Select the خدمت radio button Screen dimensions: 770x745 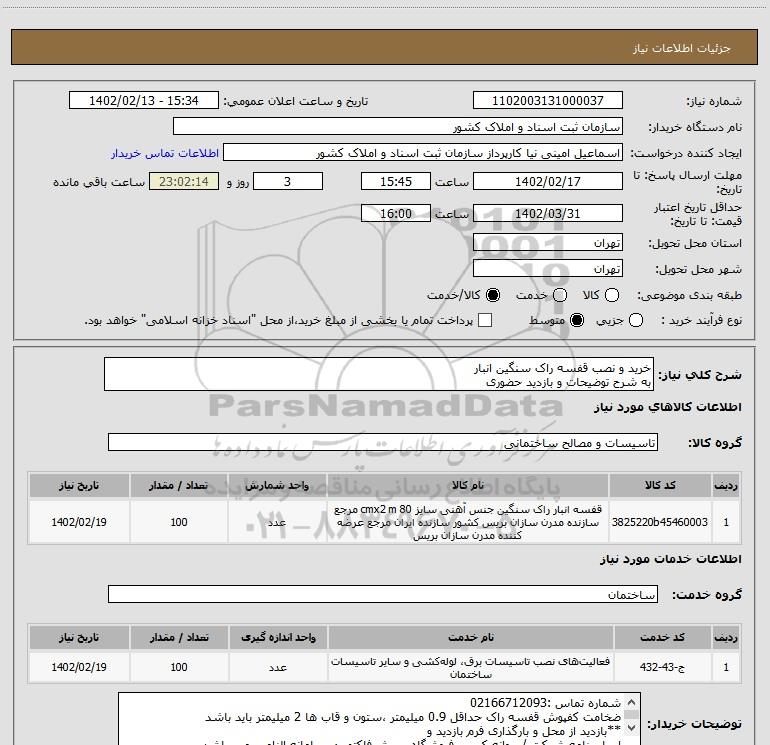pos(560,295)
